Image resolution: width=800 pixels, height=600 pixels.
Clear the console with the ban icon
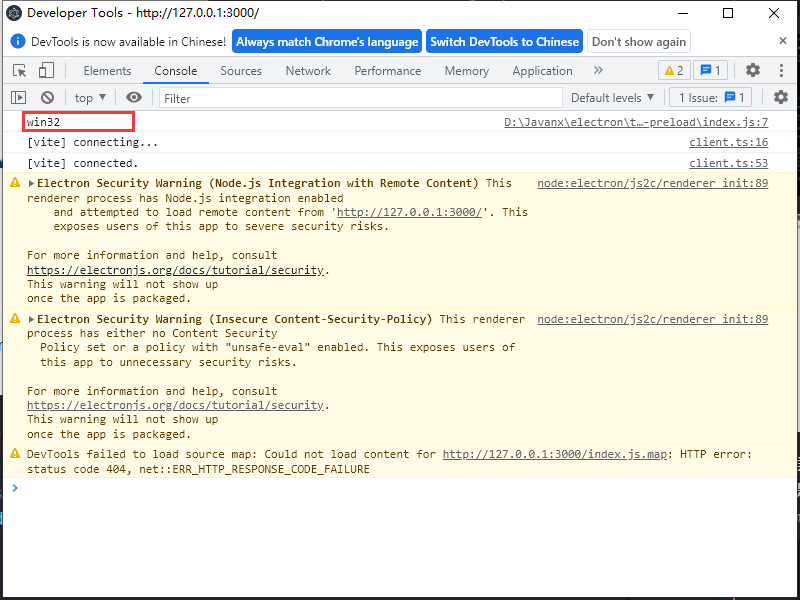coord(47,97)
